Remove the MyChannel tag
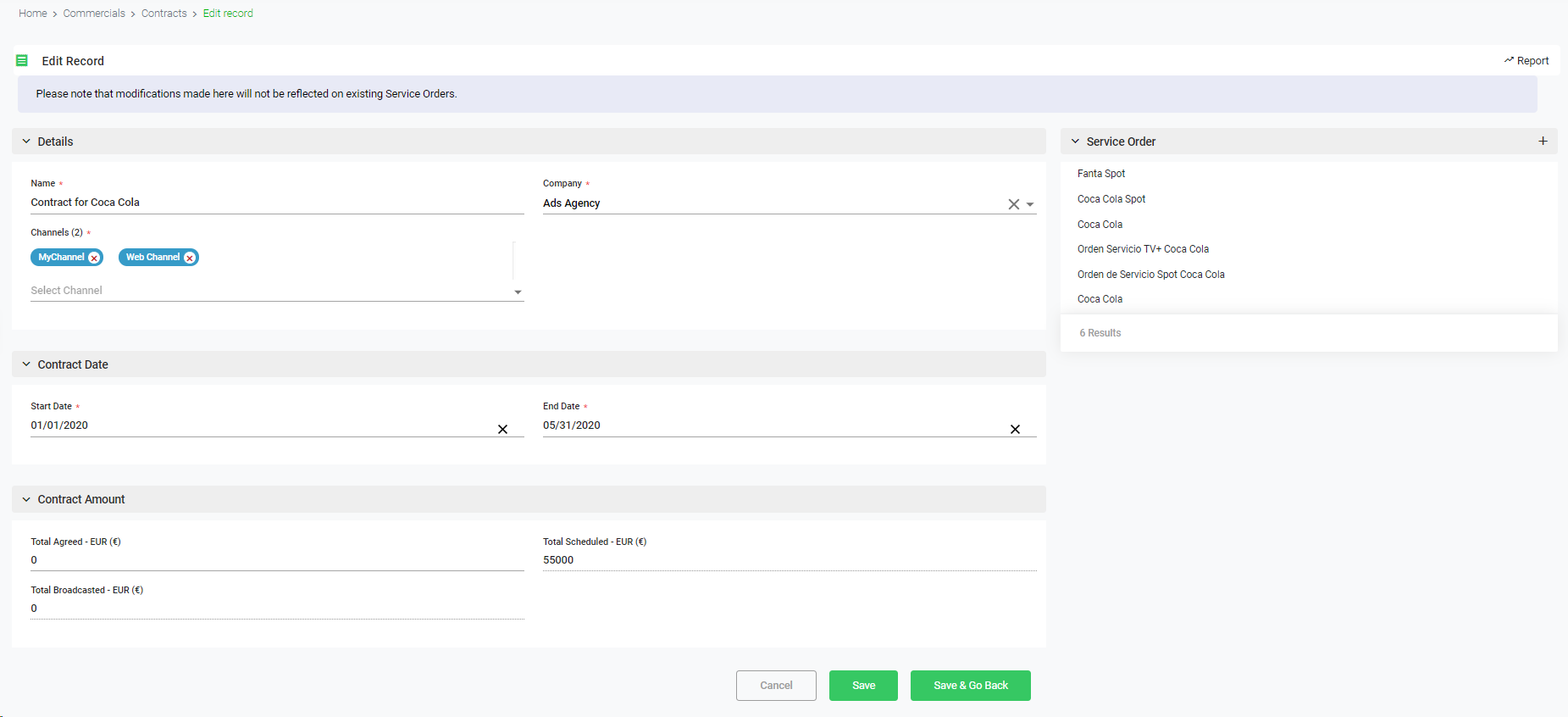This screenshot has height=717, width=1568. point(94,258)
